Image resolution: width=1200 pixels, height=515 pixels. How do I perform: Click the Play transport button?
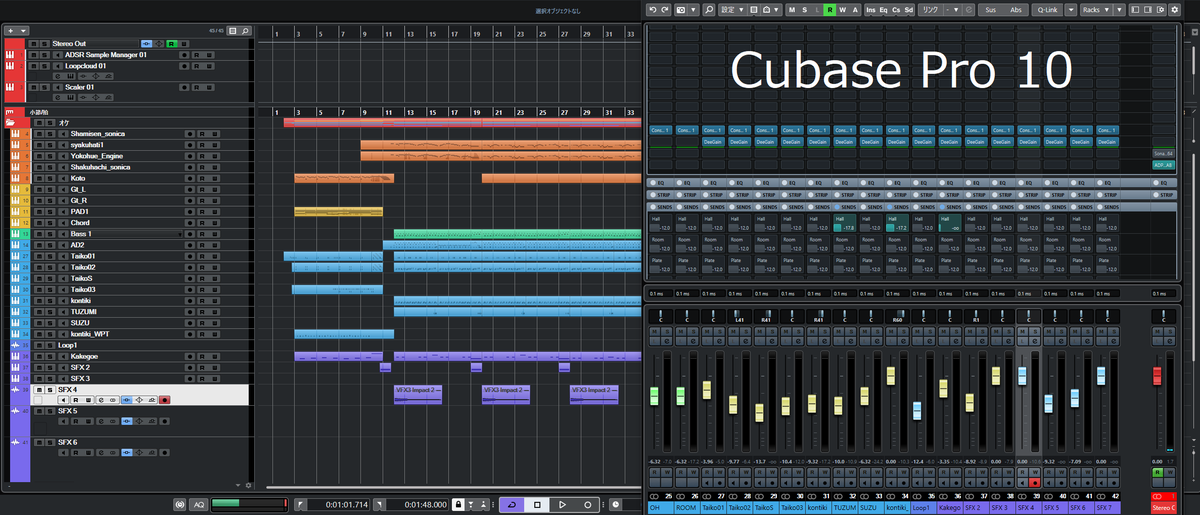[562, 505]
